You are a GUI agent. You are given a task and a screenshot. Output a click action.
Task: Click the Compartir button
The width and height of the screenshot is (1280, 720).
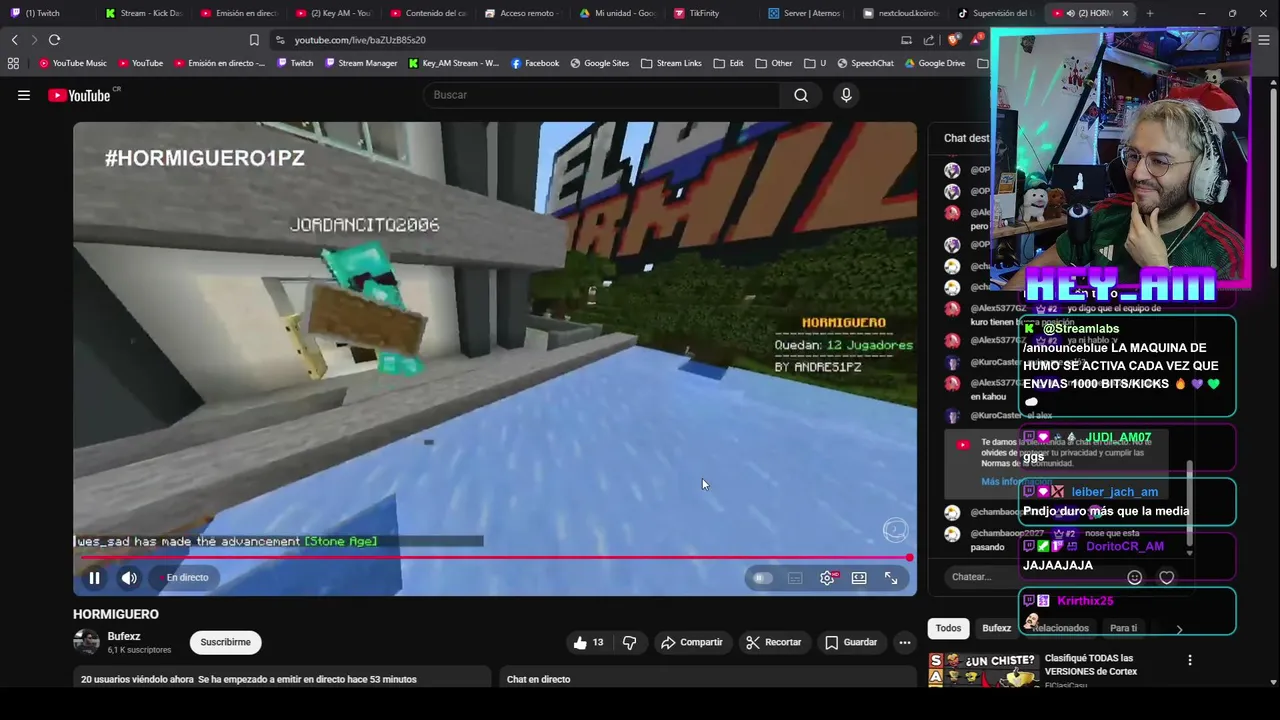tap(692, 642)
